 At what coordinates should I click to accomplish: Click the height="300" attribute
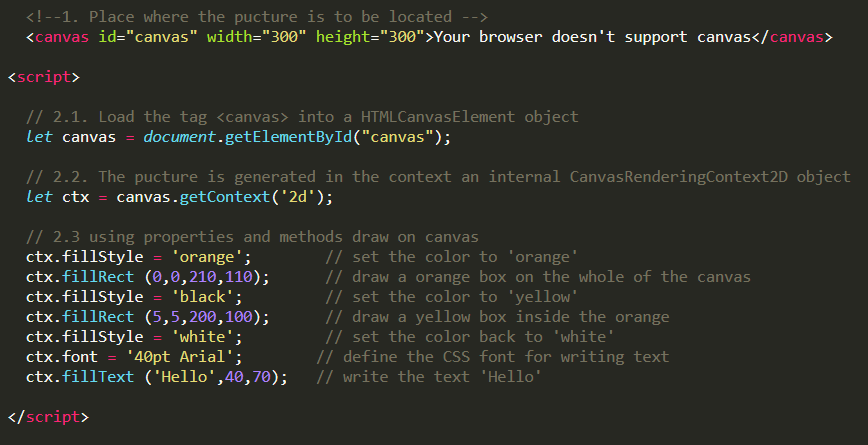click(x=370, y=37)
